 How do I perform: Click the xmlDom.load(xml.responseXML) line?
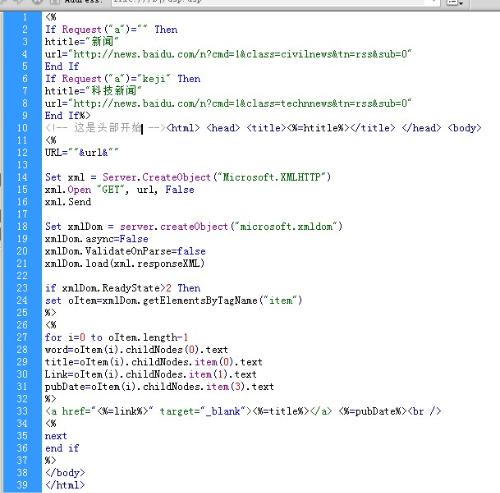125,264
